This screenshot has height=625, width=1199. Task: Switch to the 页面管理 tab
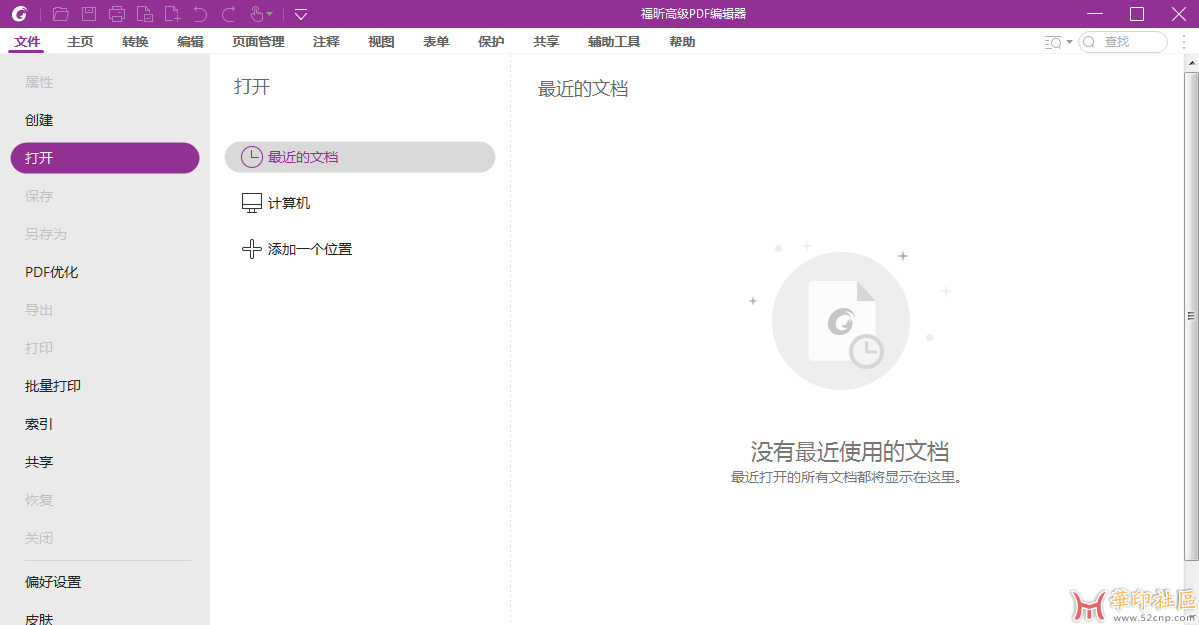tap(258, 41)
